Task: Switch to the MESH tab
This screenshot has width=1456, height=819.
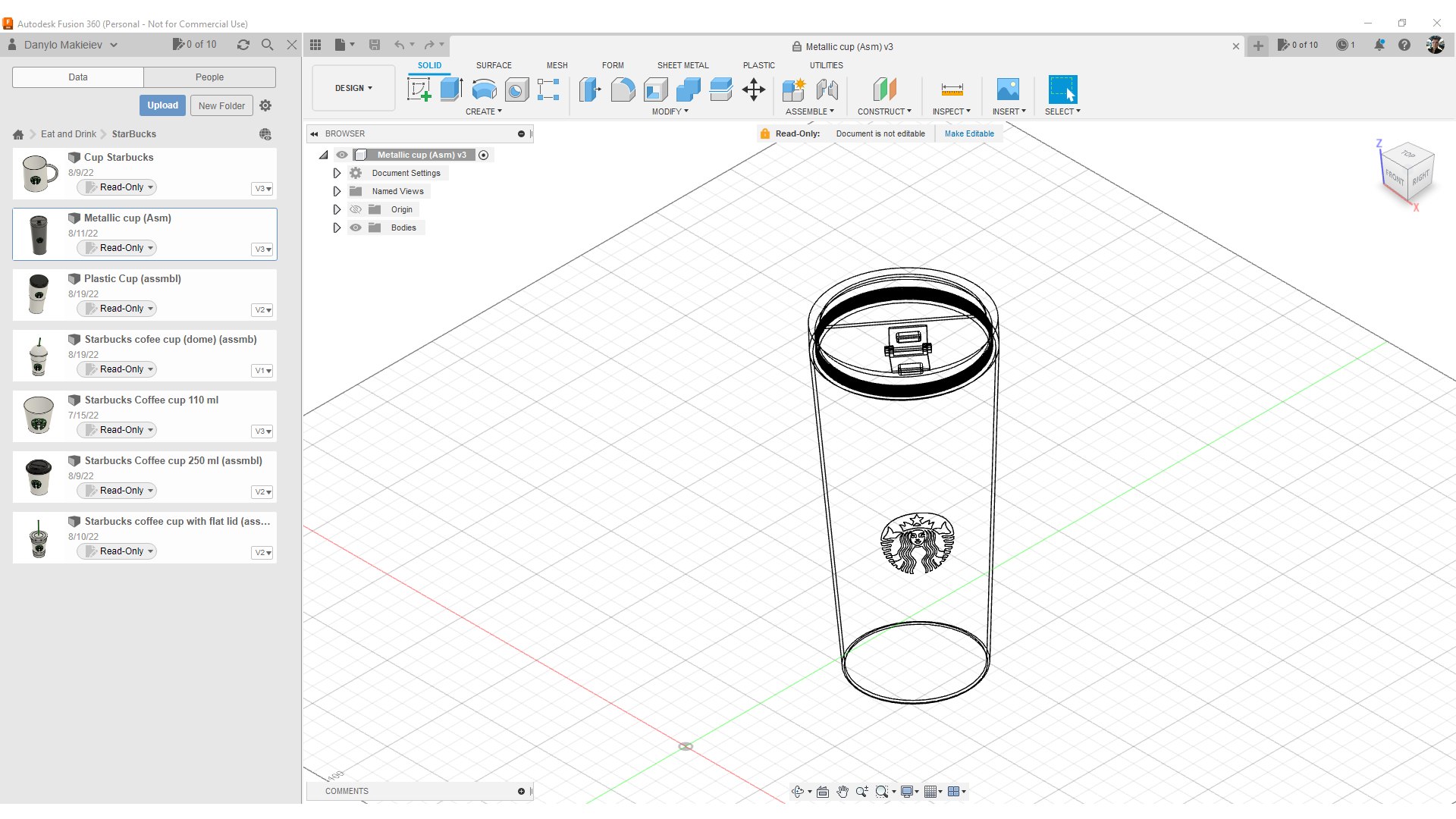Action: (x=557, y=65)
